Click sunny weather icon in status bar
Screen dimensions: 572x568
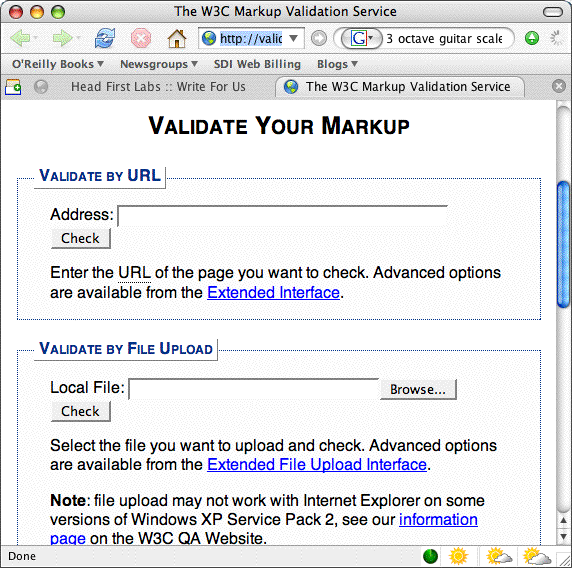[x=458, y=556]
